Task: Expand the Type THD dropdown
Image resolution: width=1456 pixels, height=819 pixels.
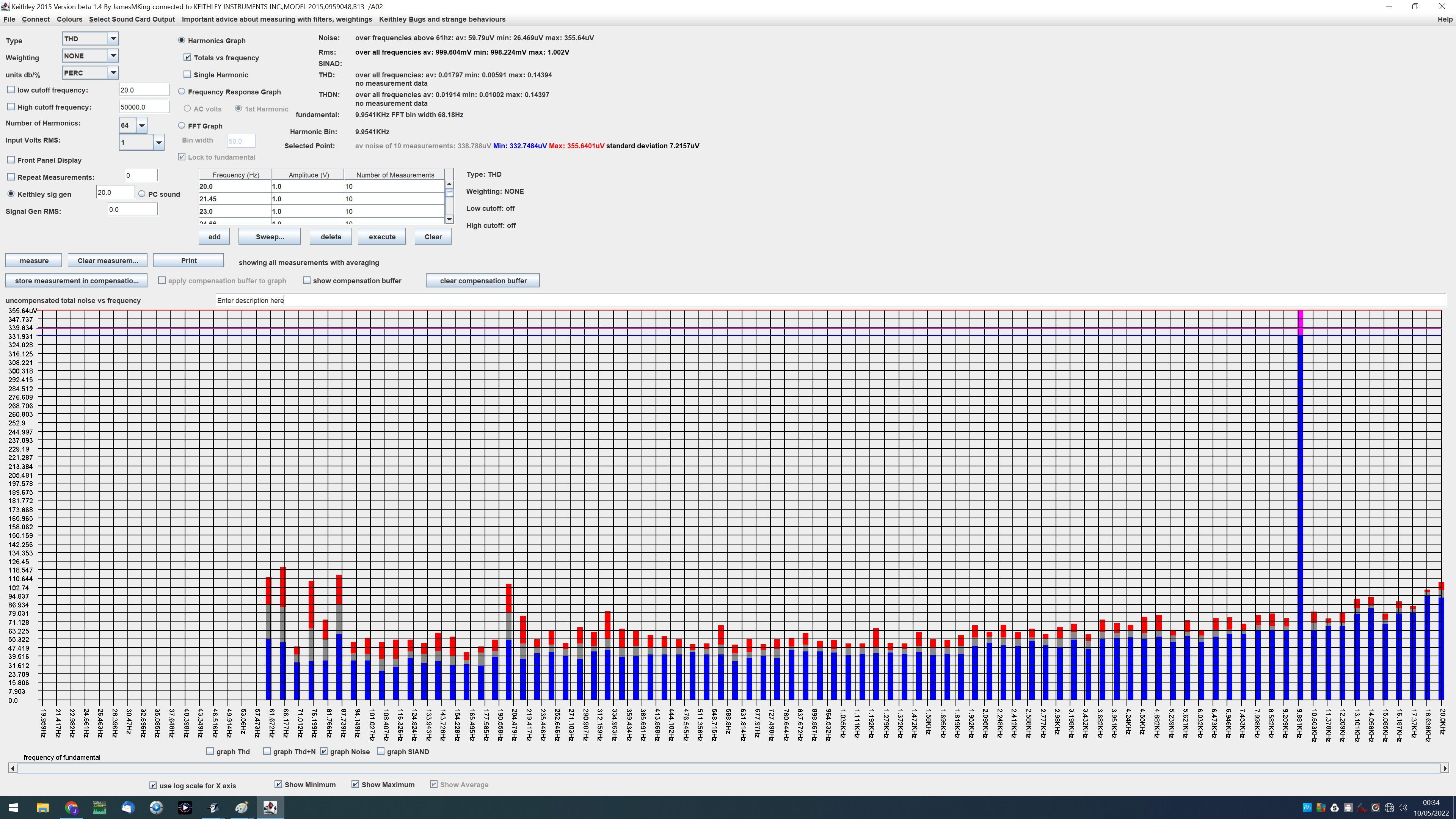Action: pos(113,38)
